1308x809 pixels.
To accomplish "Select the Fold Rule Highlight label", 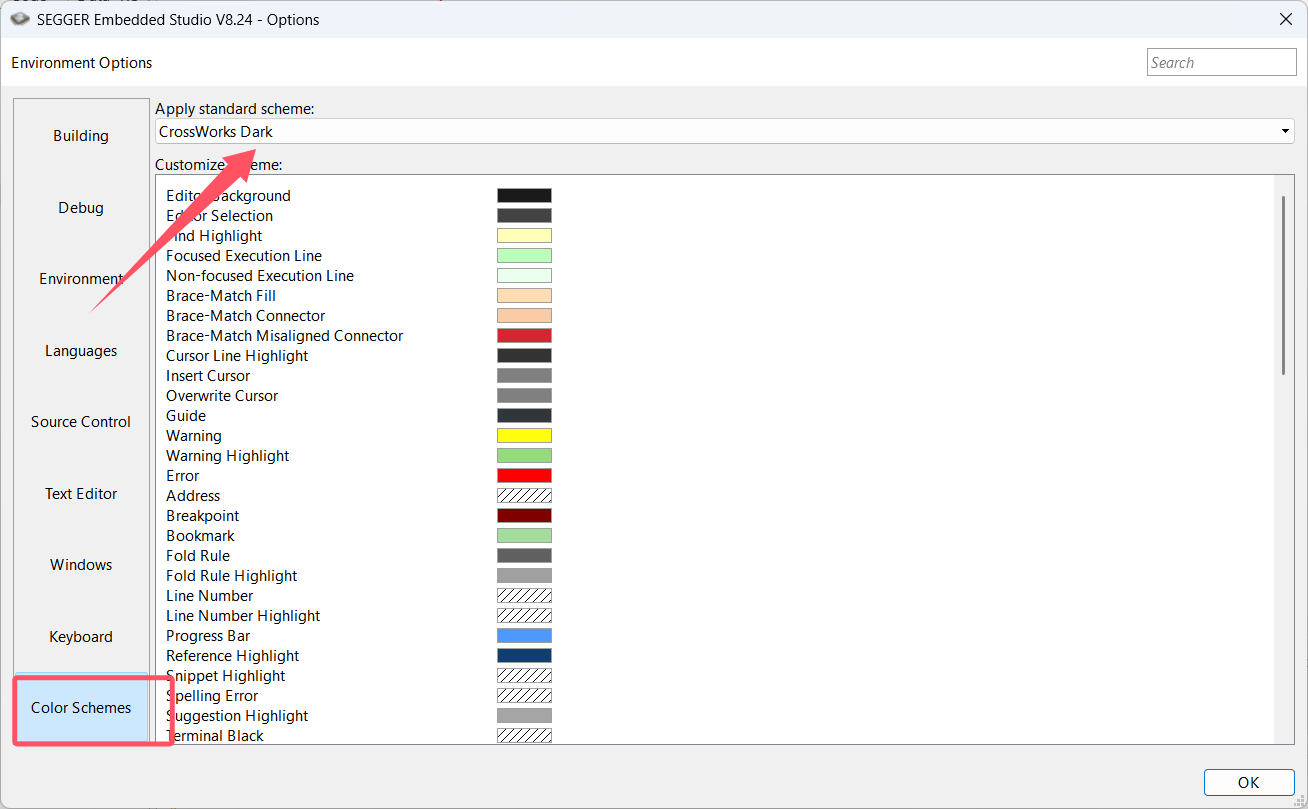I will click(x=232, y=576).
